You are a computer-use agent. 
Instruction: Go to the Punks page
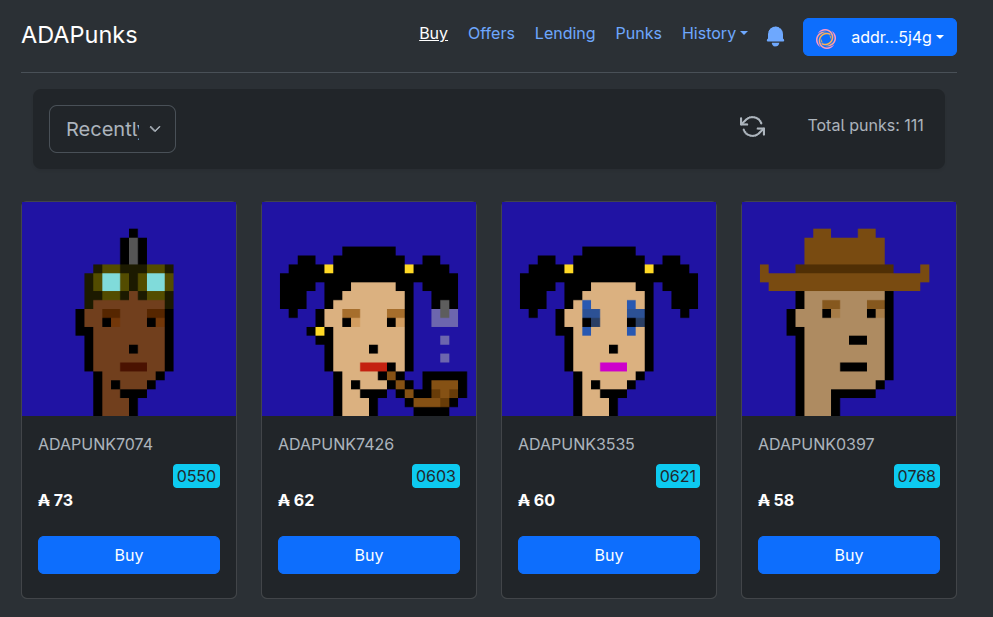638,33
